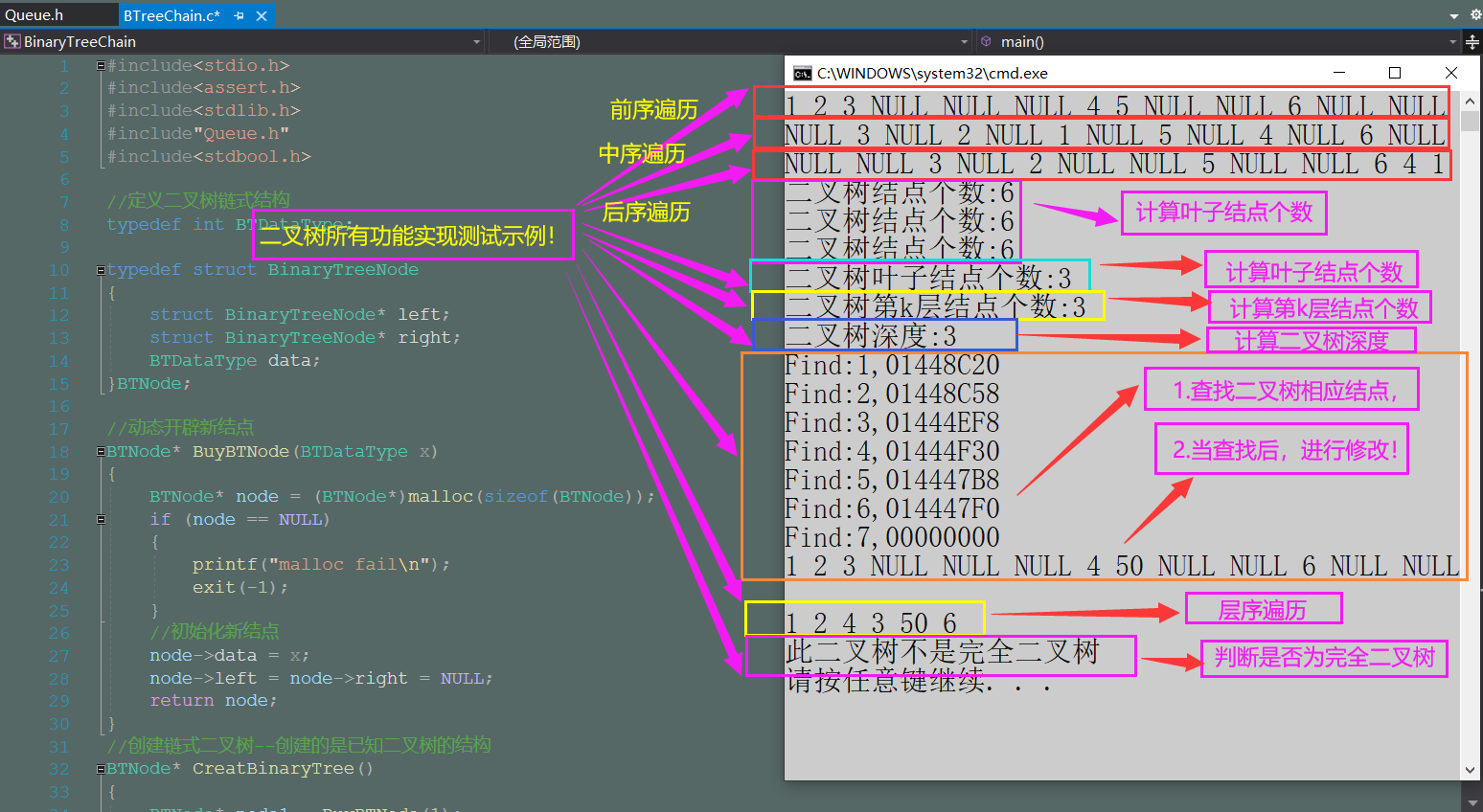The image size is (1483, 812).
Task: Click the editor vertical scrollbar down arrow
Action: click(1473, 802)
